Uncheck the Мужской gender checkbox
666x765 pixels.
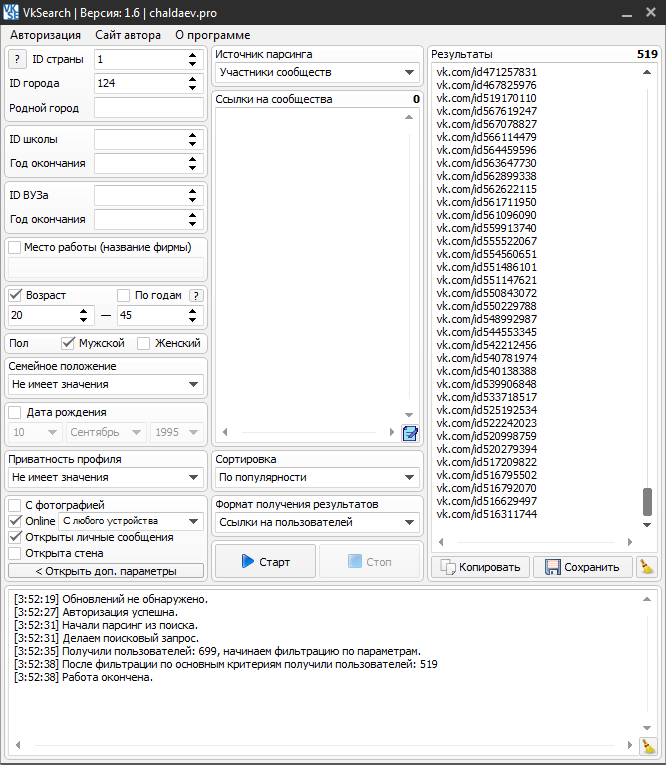[68, 343]
